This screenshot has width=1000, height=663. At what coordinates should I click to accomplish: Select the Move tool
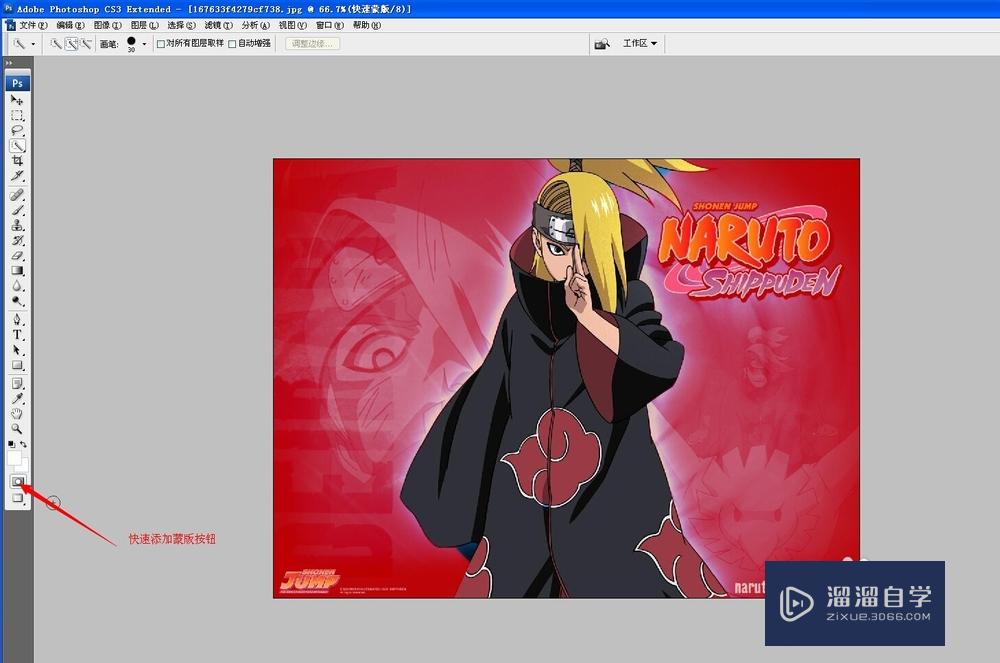click(17, 99)
